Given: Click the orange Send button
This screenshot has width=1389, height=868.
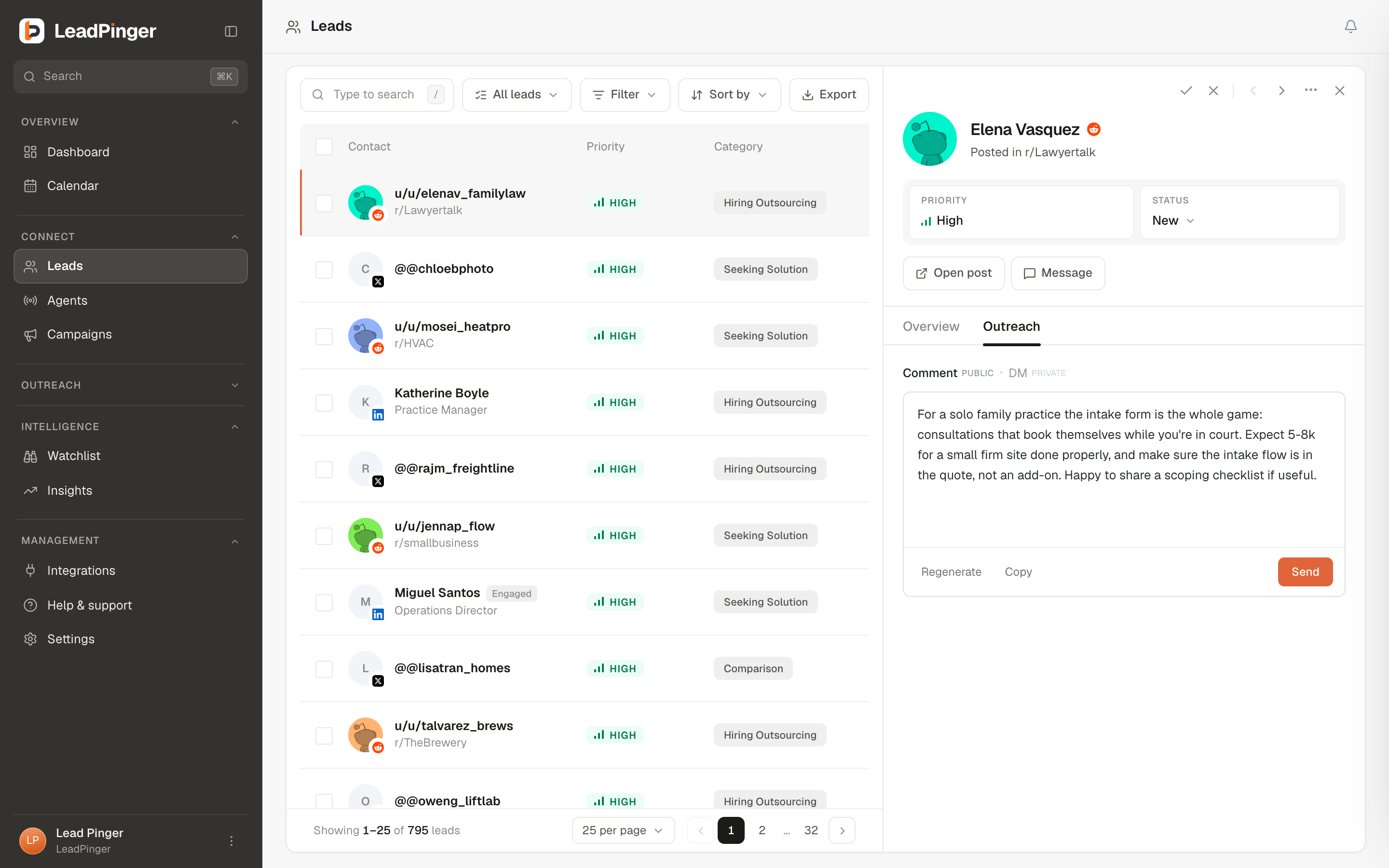Looking at the screenshot, I should pyautogui.click(x=1305, y=572).
